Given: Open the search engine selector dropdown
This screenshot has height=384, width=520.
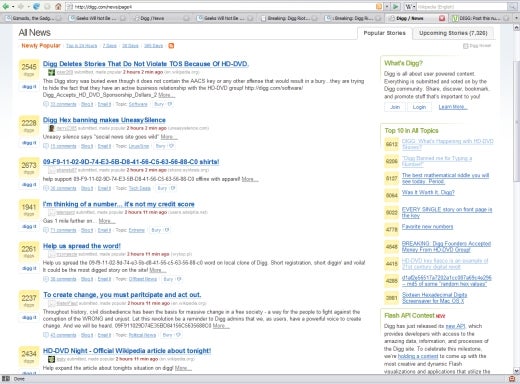Looking at the screenshot, I should pyautogui.click(x=410, y=6).
